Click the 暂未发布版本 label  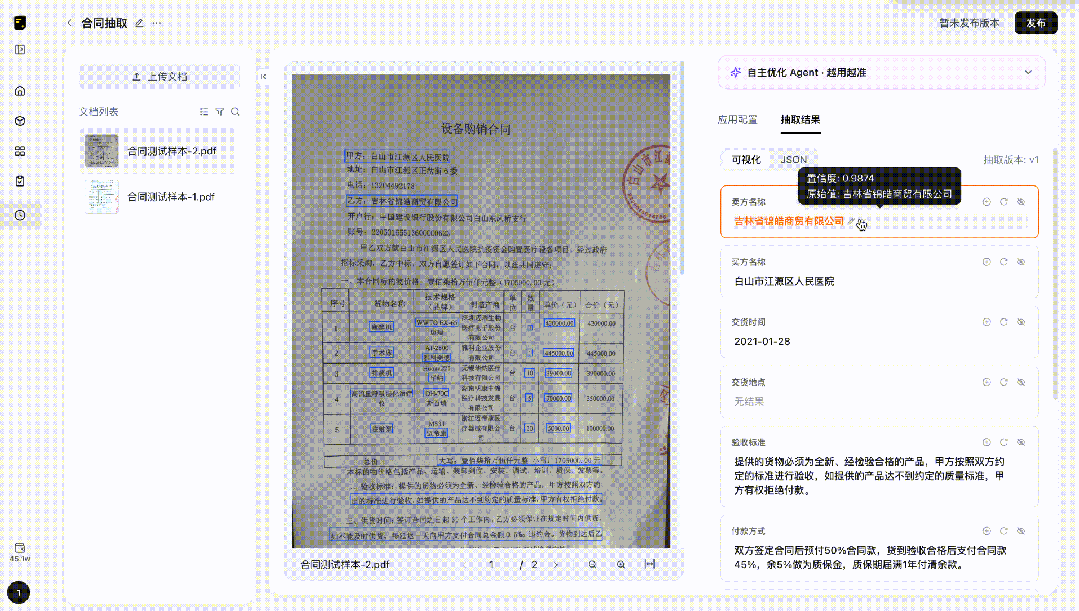(969, 23)
